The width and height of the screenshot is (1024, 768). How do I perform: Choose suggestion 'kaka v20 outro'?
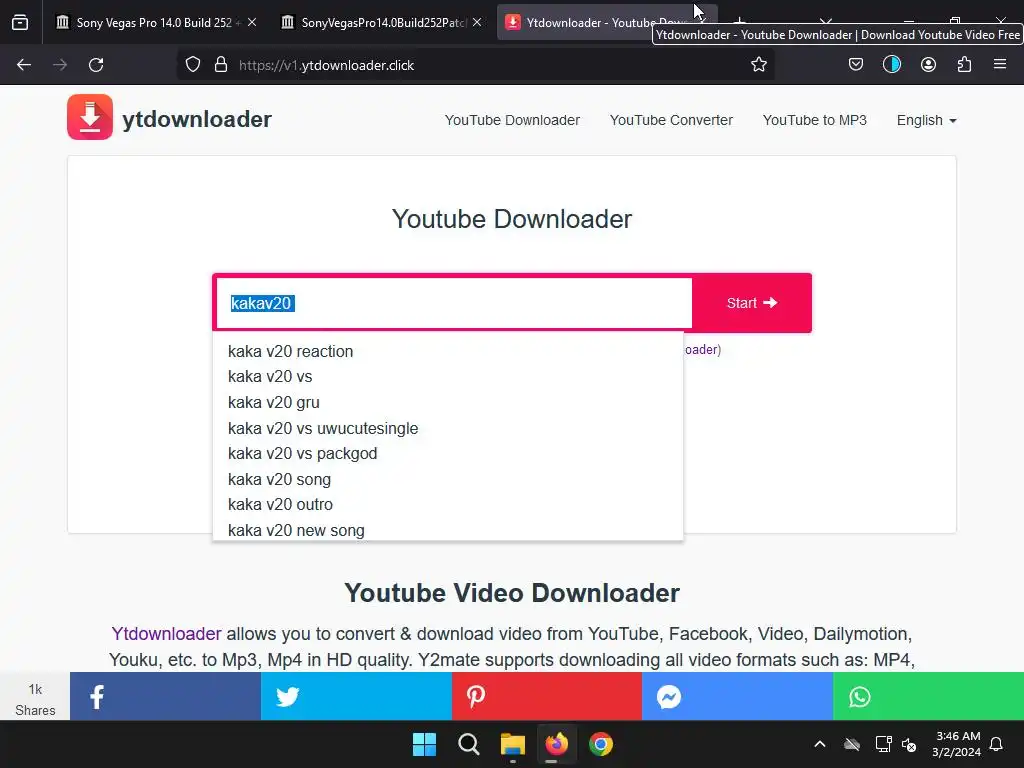[448, 504]
